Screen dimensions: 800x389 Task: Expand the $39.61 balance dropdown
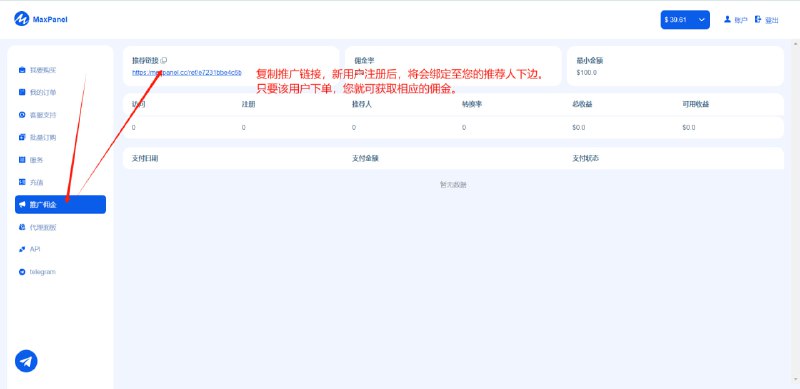tap(685, 19)
